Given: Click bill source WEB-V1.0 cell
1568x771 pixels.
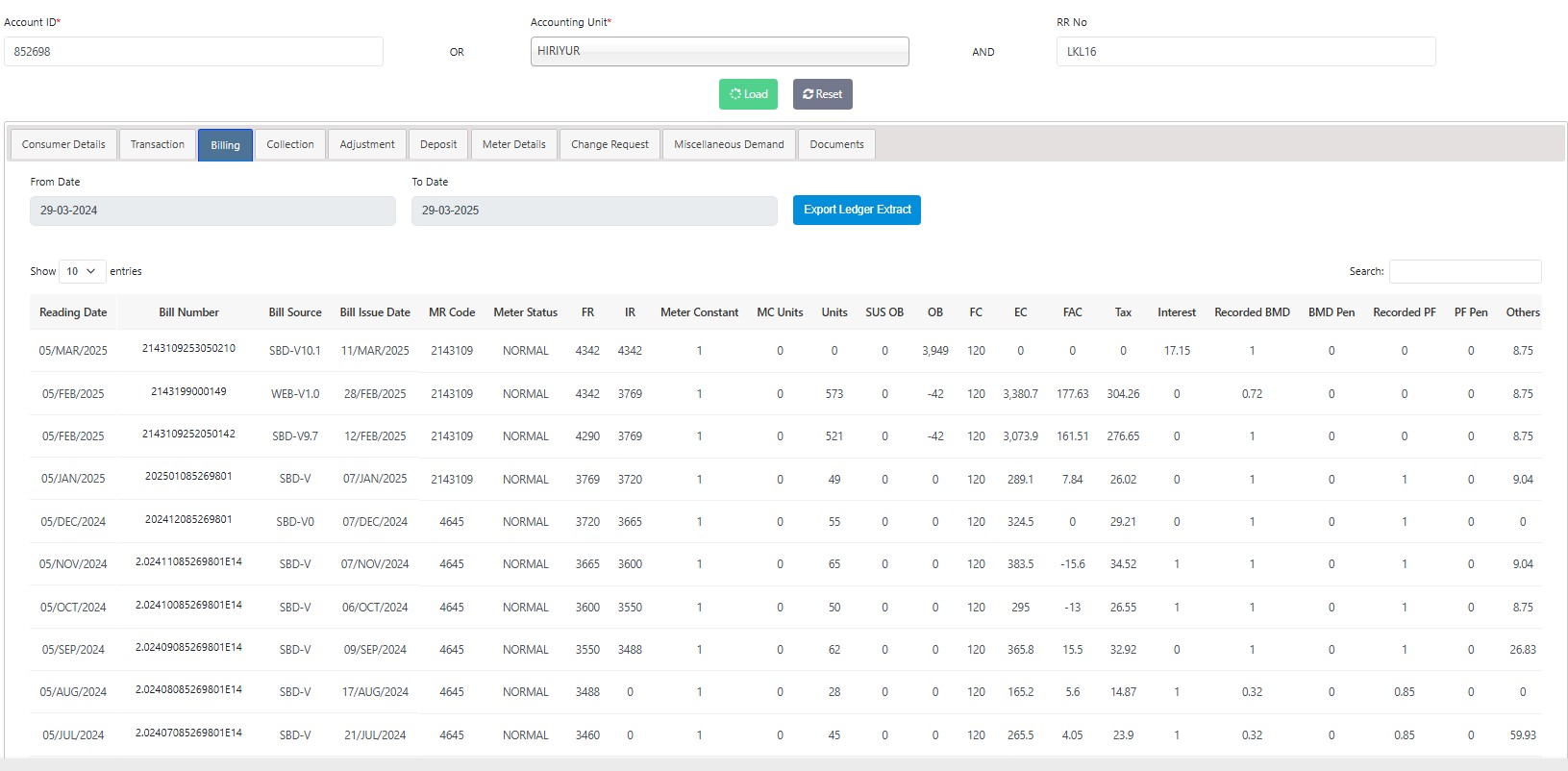Looking at the screenshot, I should click(x=295, y=394).
